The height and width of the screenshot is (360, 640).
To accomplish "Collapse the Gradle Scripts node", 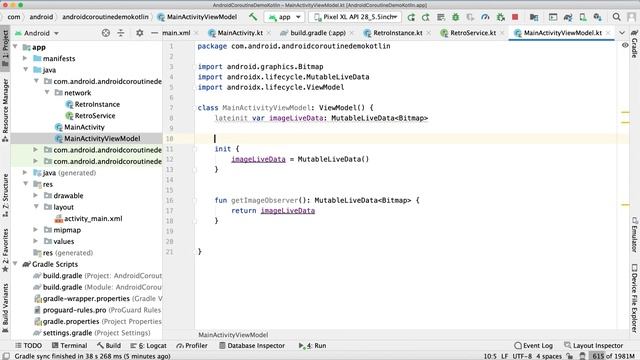I will [15, 264].
